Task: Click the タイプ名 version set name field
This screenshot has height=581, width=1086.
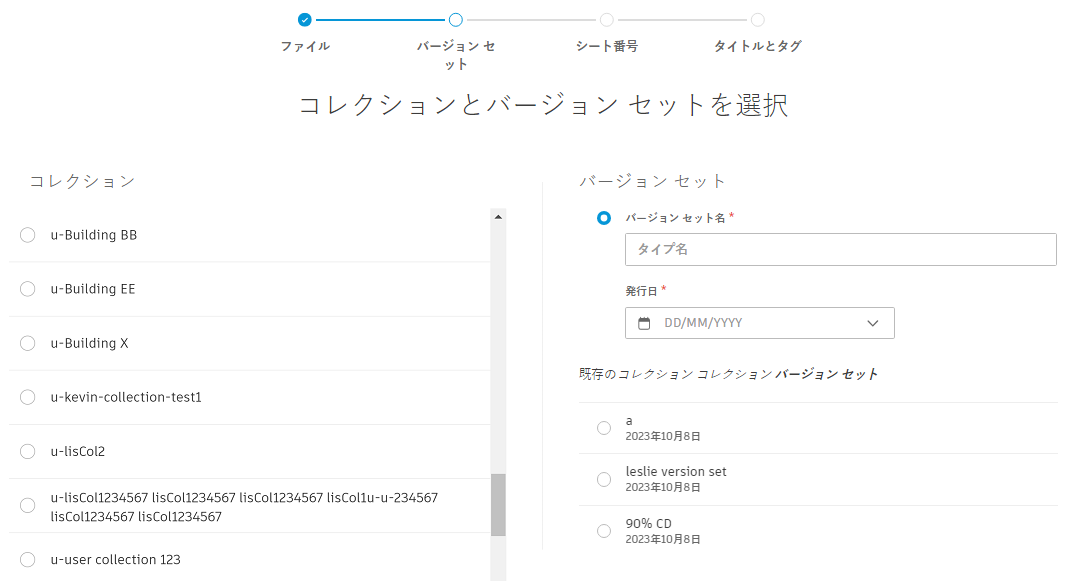Action: click(840, 249)
